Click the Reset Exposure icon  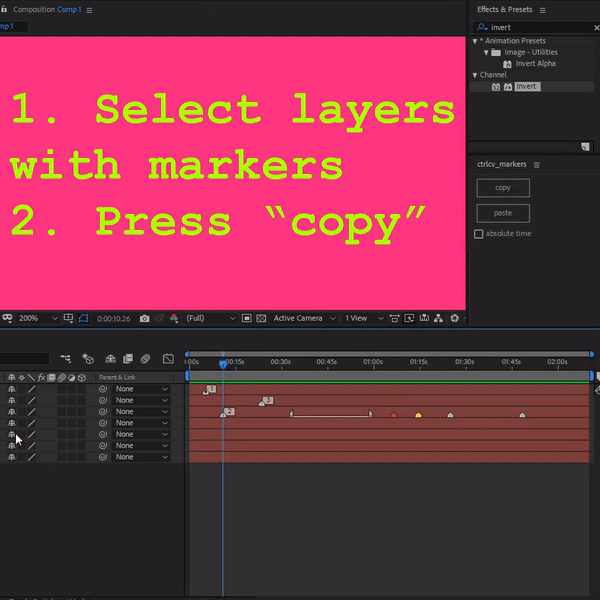coord(454,318)
